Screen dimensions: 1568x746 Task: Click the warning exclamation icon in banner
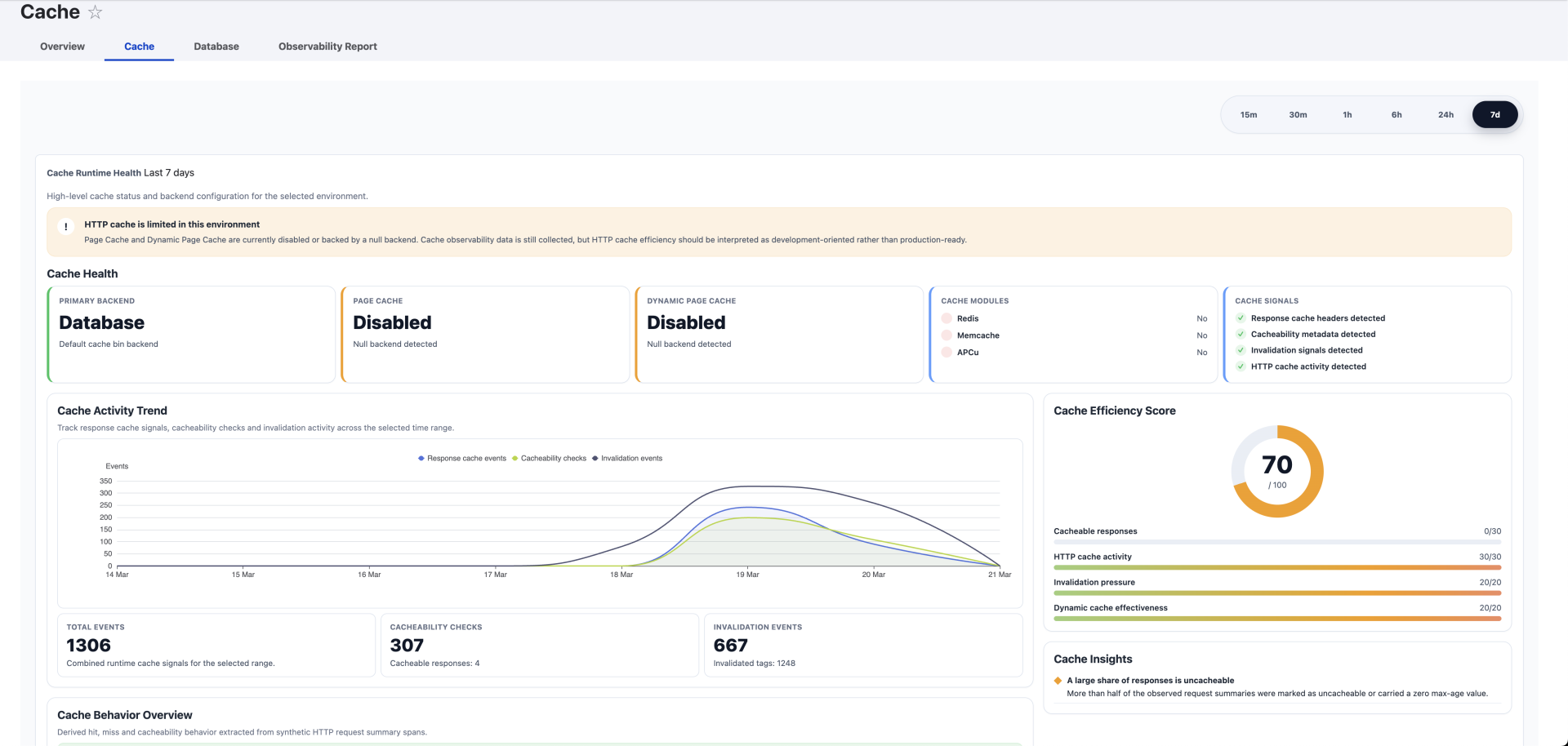[x=65, y=227]
